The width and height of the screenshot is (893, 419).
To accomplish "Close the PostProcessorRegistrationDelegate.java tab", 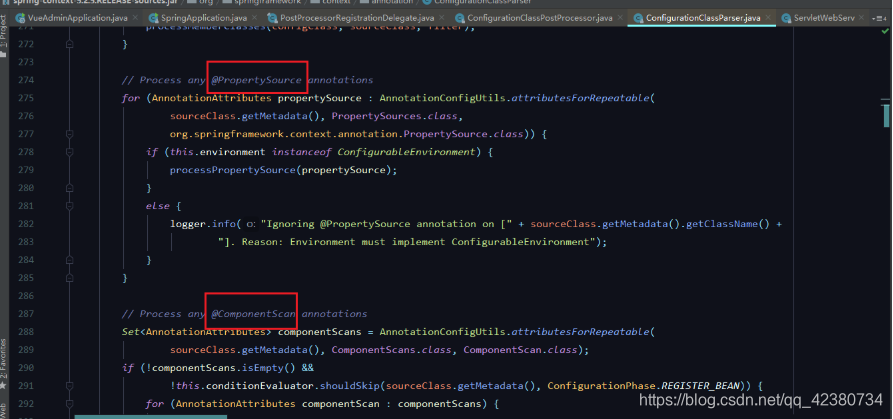I will click(441, 18).
